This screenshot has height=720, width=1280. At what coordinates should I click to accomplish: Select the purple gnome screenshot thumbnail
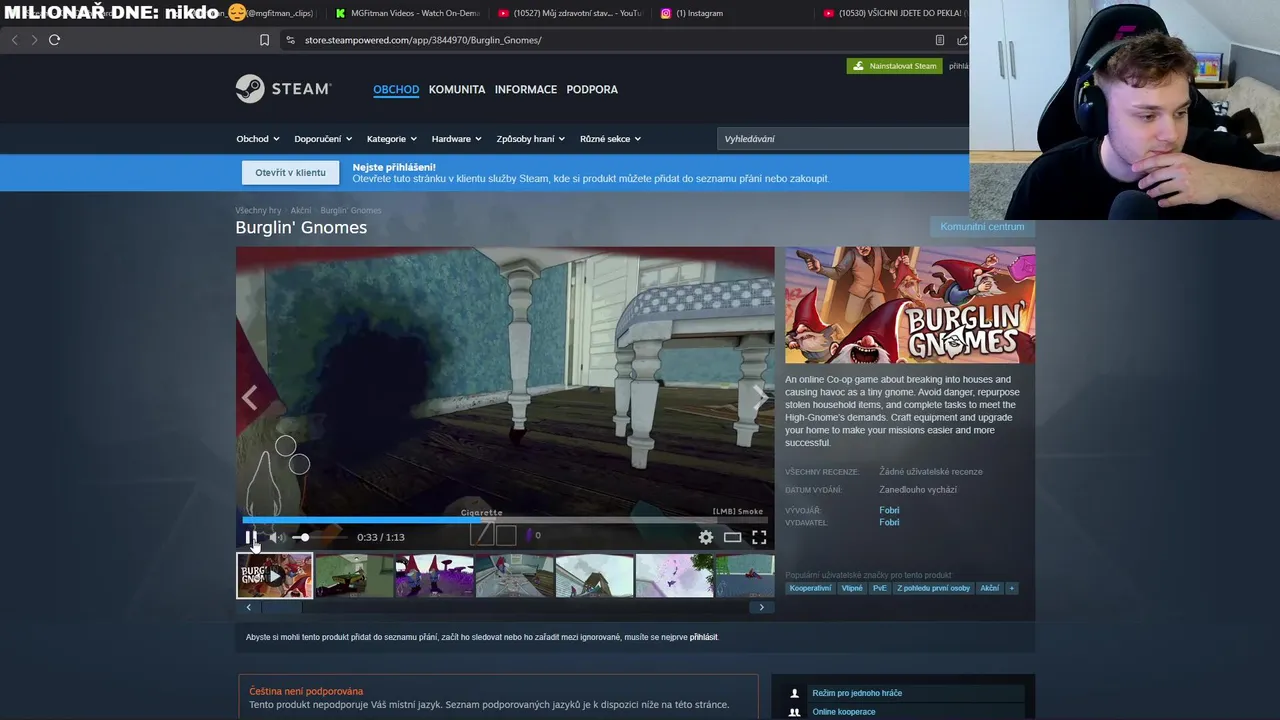434,575
